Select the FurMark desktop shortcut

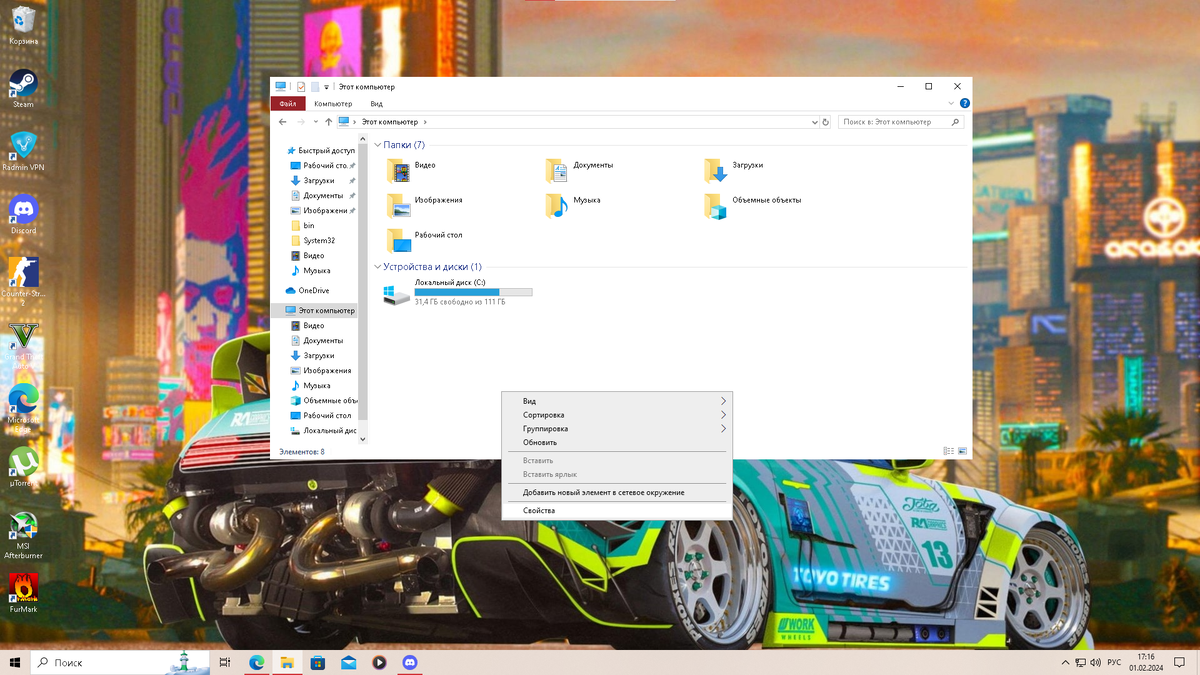point(23,593)
